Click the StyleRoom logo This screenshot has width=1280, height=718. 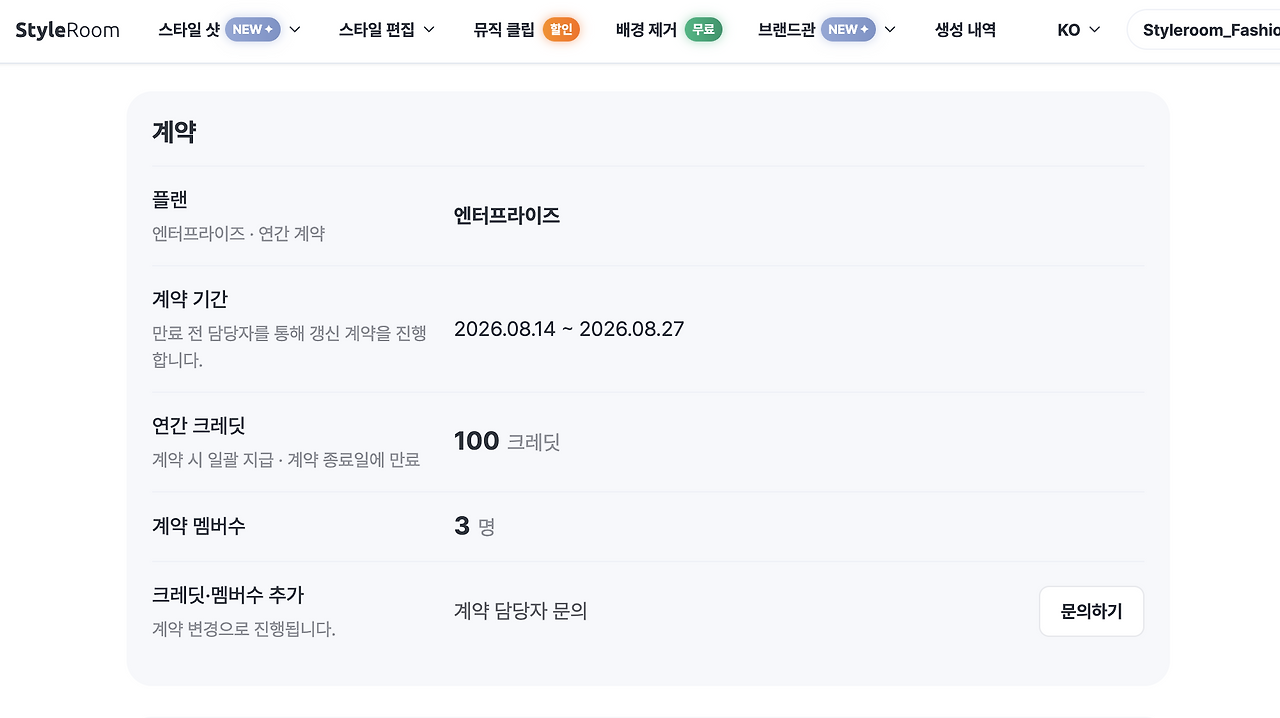pyautogui.click(x=67, y=30)
